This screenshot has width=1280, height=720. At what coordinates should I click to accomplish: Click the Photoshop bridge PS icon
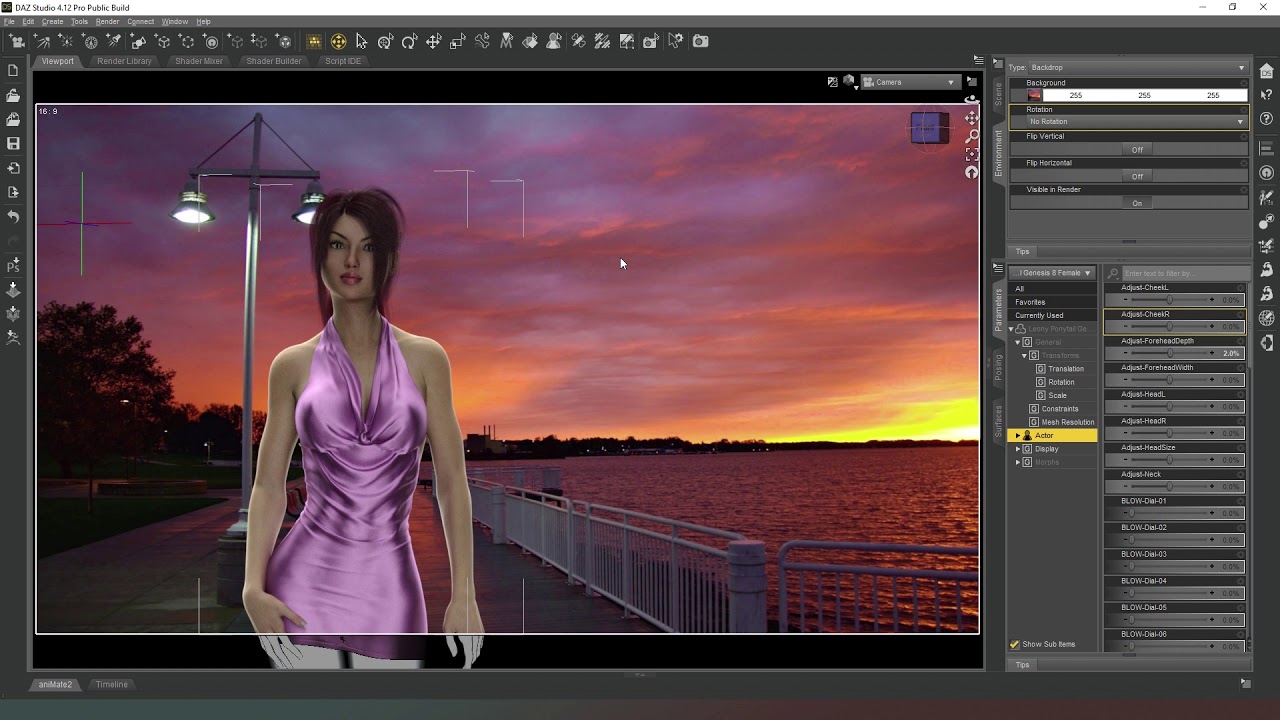13,266
